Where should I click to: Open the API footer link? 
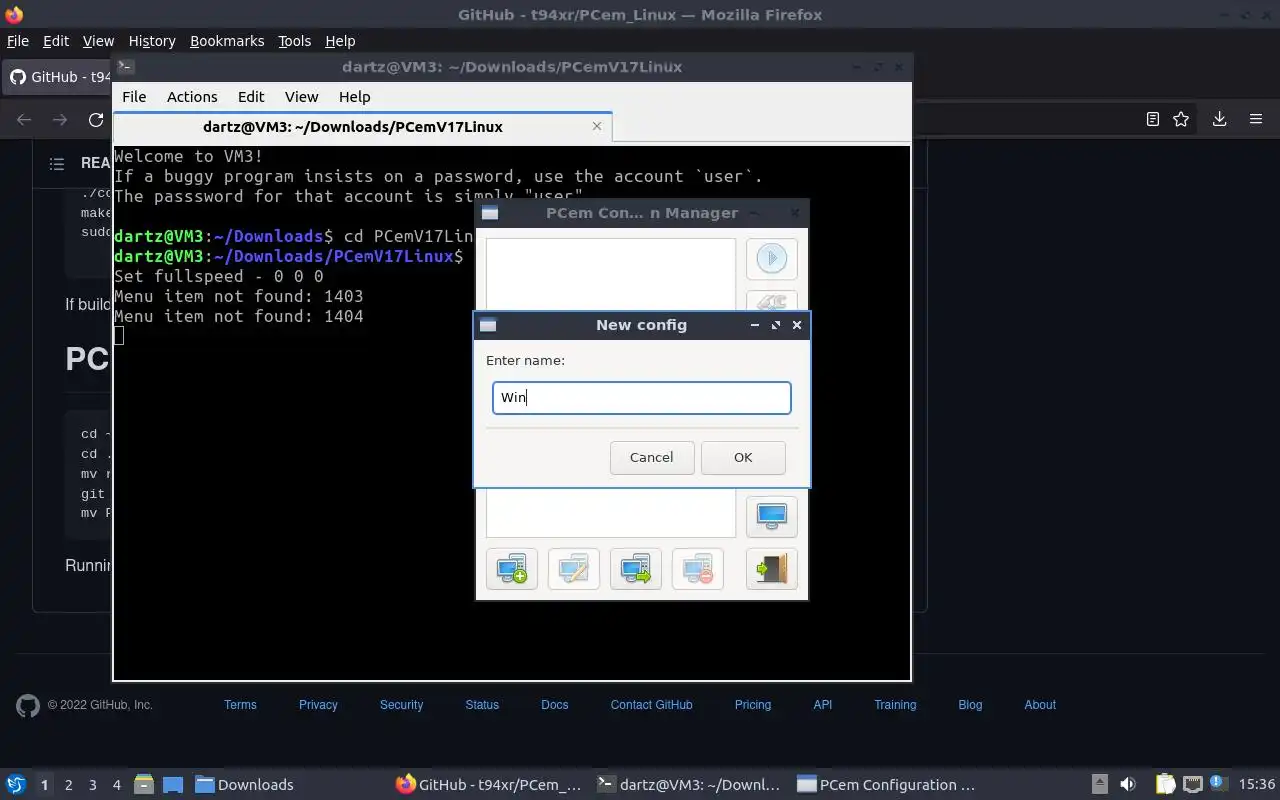pyautogui.click(x=823, y=705)
